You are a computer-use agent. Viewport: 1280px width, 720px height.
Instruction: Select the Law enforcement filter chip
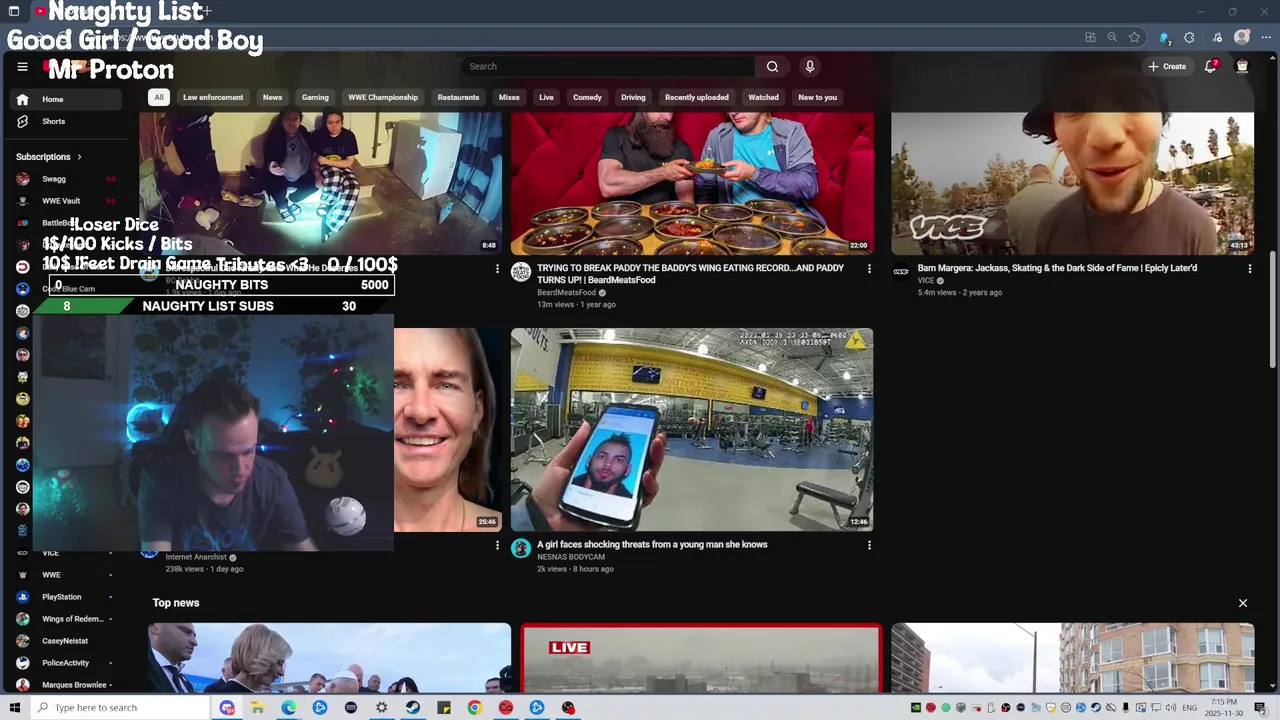pyautogui.click(x=213, y=97)
